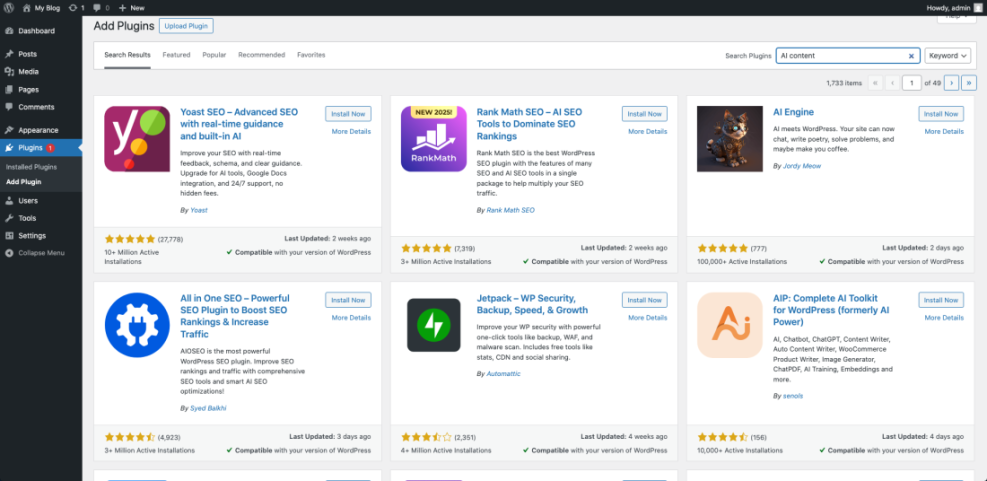Install the AI Engine plugin
The height and width of the screenshot is (481, 987).
(x=941, y=114)
